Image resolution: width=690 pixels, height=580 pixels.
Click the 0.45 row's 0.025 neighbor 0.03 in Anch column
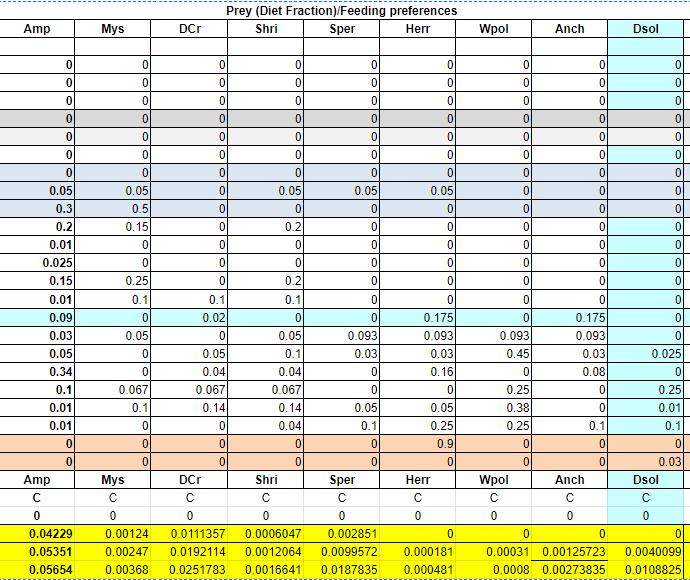[569, 353]
